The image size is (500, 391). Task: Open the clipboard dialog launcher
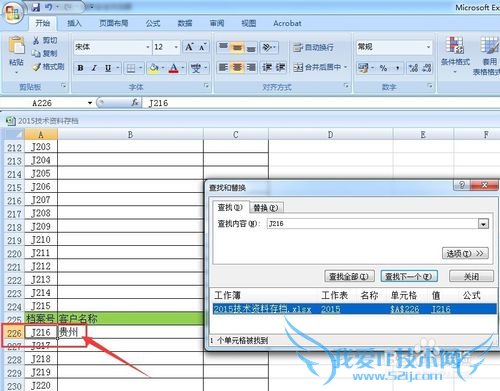point(63,86)
